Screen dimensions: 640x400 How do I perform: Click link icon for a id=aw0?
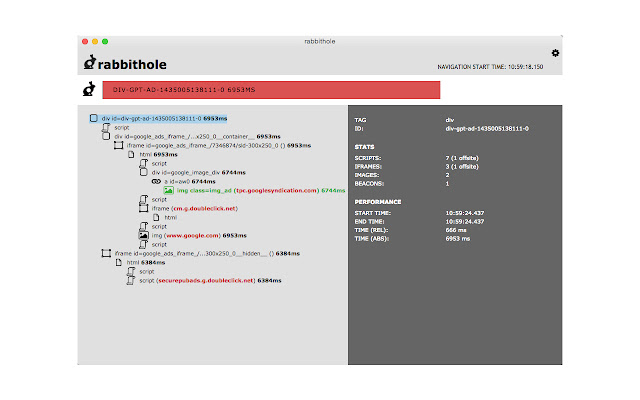[x=156, y=181]
